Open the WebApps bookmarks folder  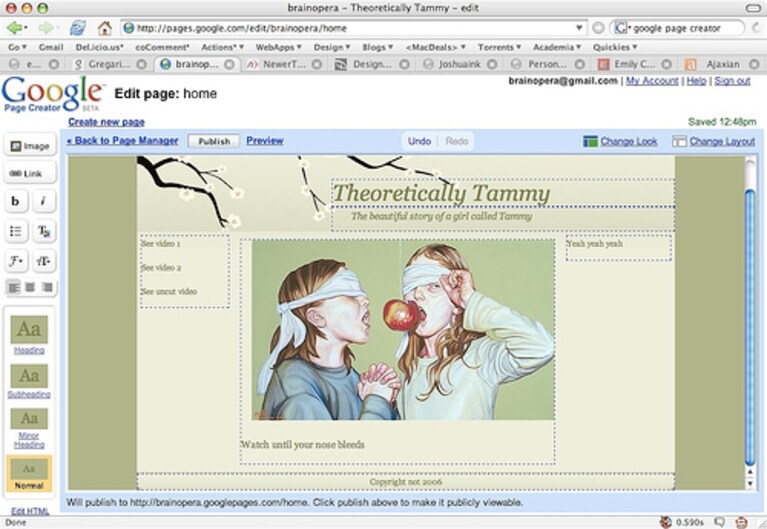278,47
